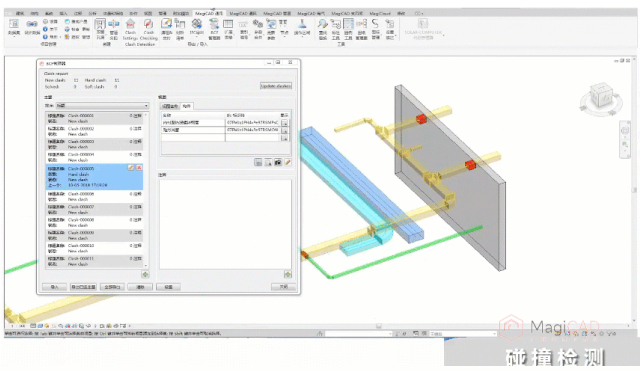Screen dimensions: 643x371
Task: Click the button at the dialog's bottom-right corner
Action: [283, 287]
